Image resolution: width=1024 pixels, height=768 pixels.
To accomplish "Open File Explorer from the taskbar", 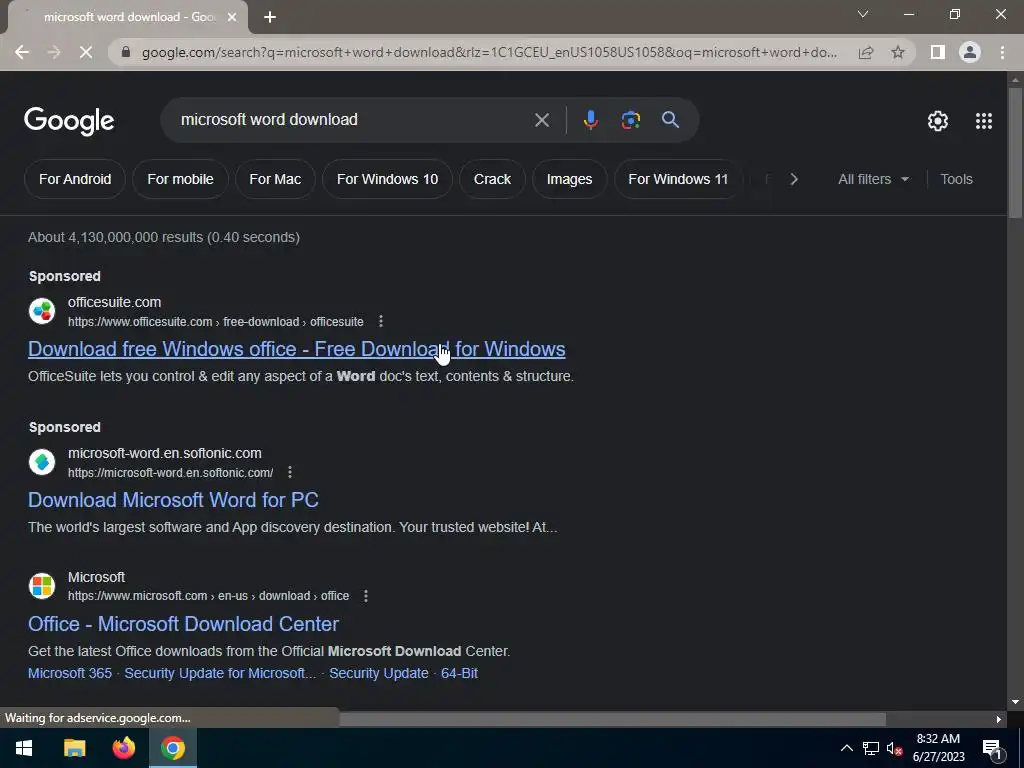I will click(x=74, y=748).
